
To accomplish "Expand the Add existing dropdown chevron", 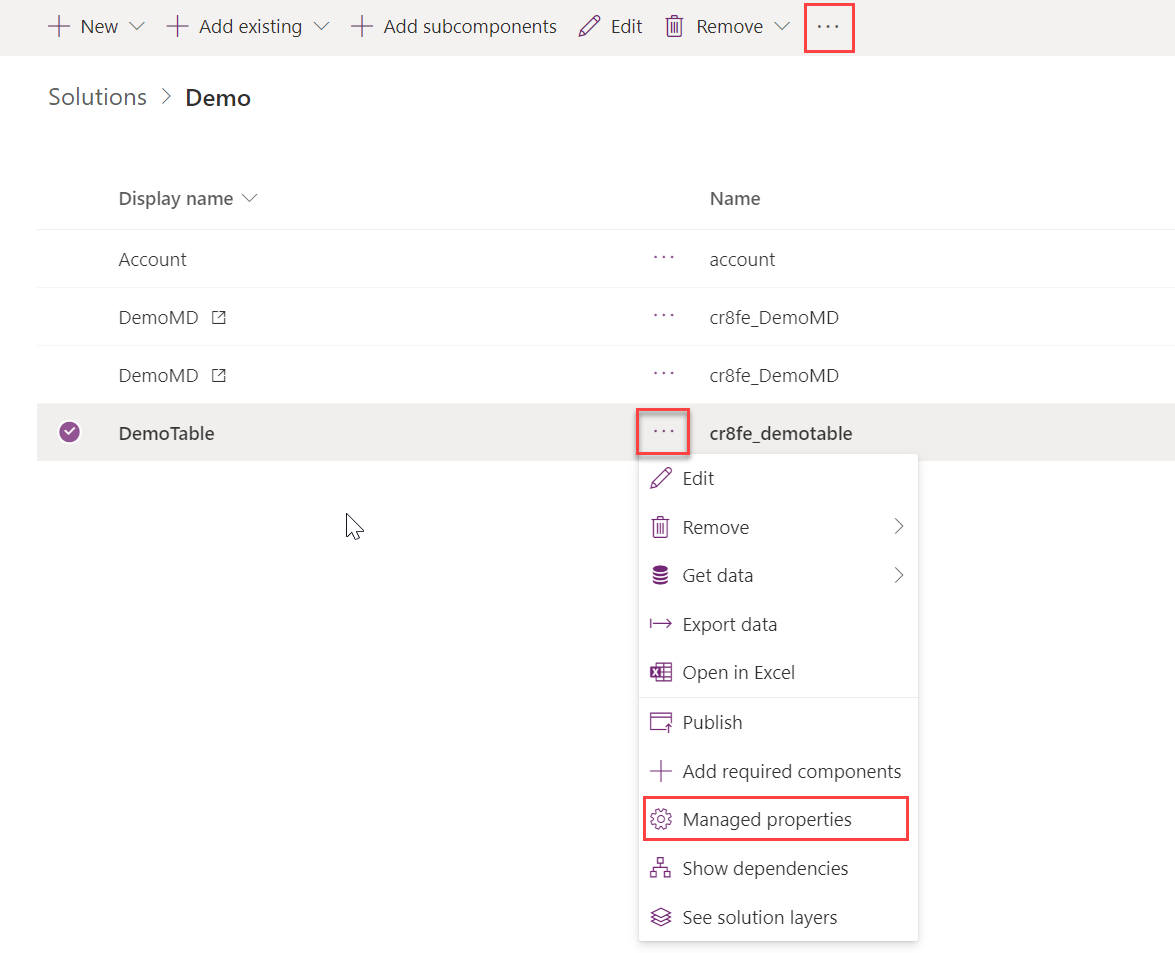I will (321, 26).
